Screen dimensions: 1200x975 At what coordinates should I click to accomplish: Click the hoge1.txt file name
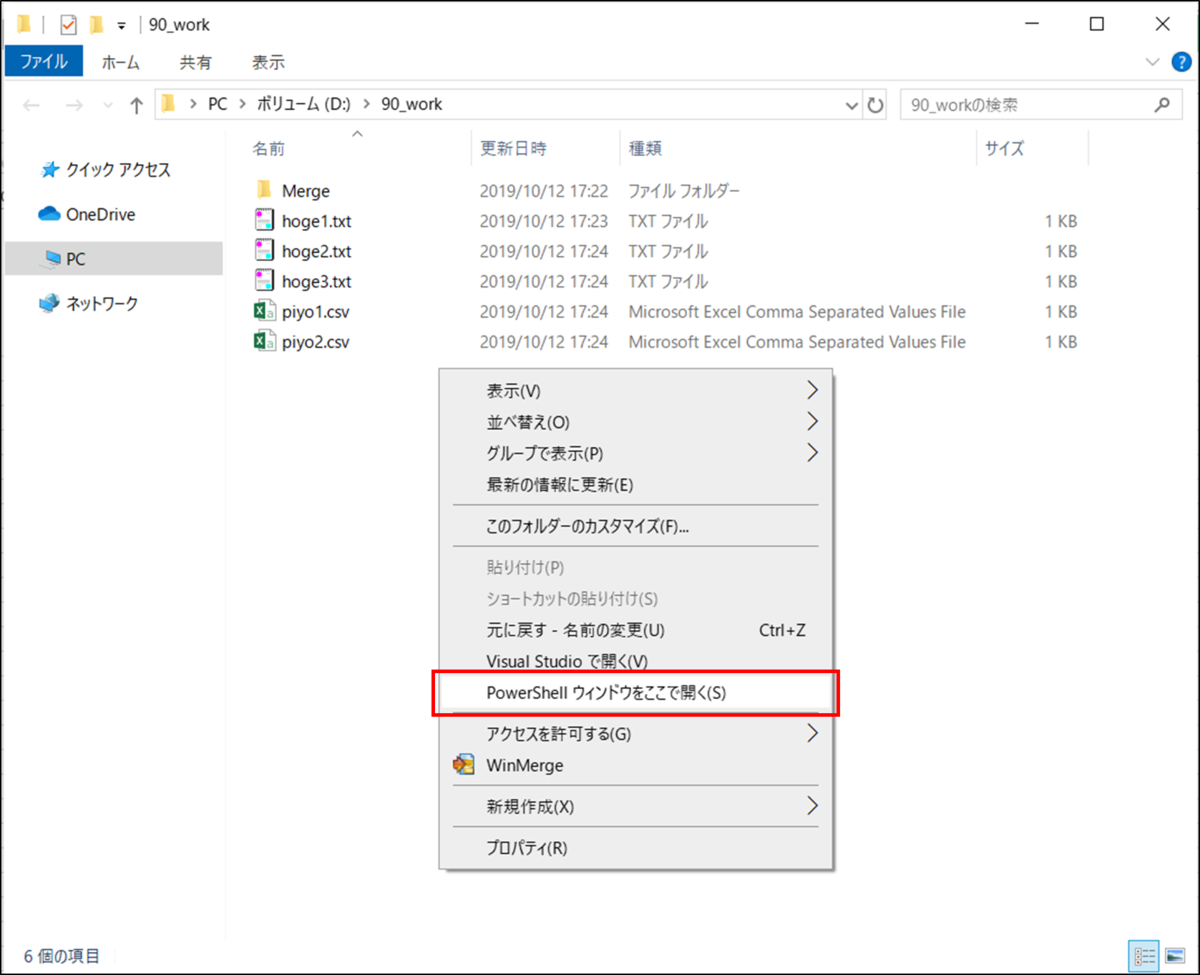tap(316, 221)
